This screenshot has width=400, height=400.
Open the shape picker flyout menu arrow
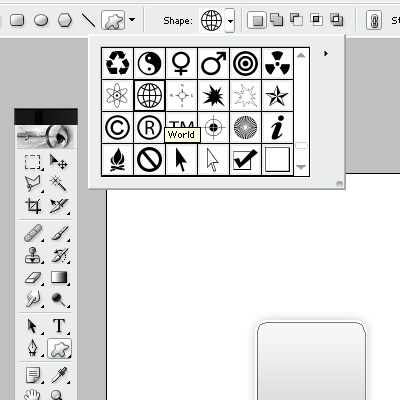tap(326, 53)
